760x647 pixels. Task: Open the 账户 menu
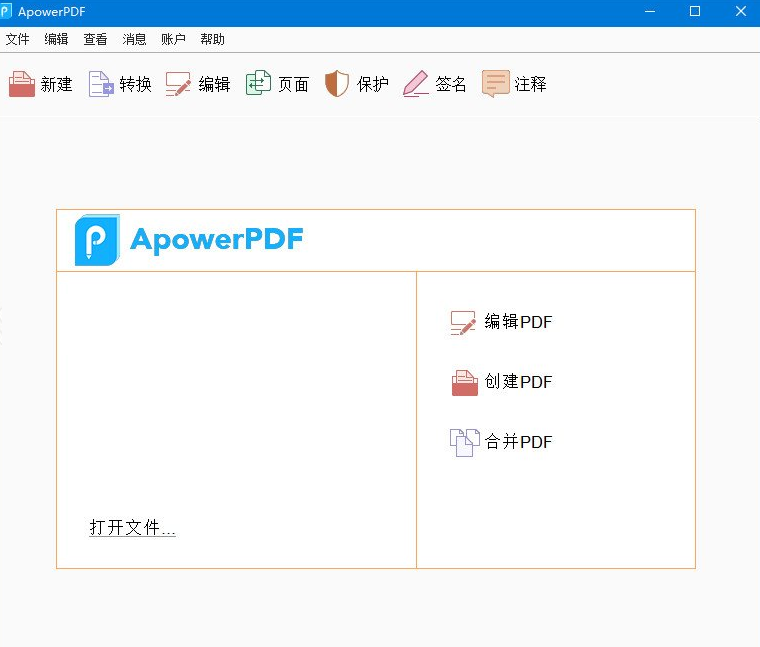[x=173, y=39]
